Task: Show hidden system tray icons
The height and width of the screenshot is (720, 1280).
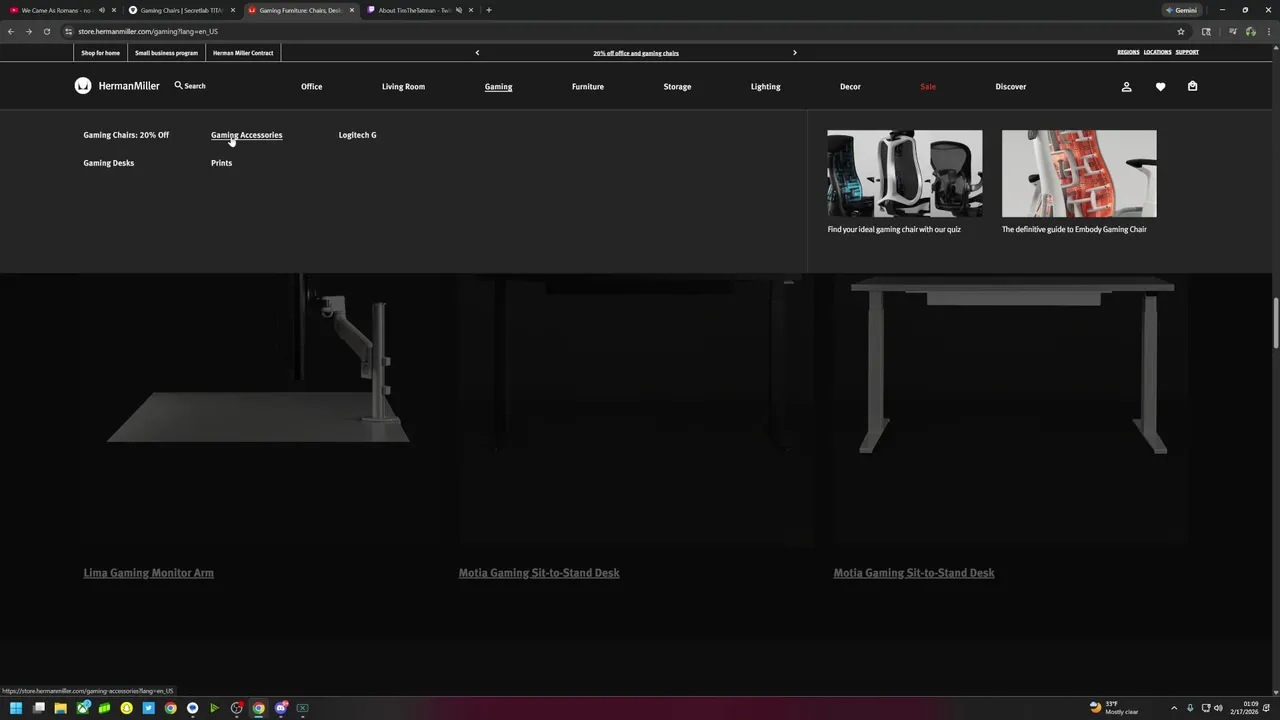Action: click(1174, 708)
